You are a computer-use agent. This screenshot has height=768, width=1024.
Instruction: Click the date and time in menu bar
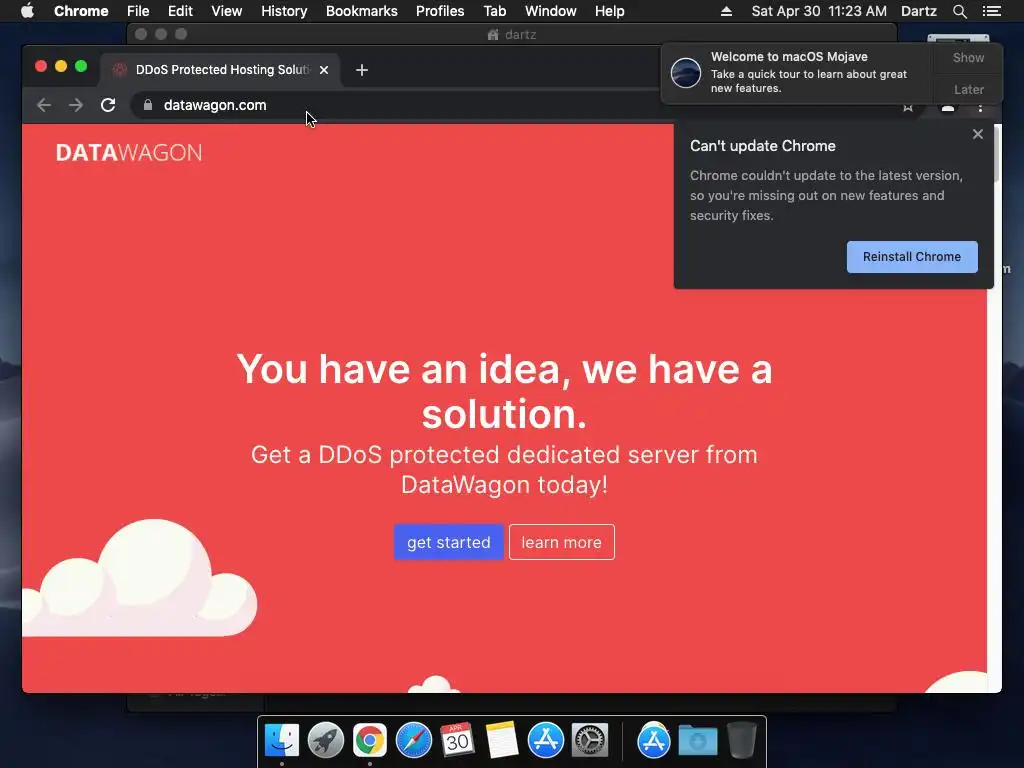(x=819, y=11)
